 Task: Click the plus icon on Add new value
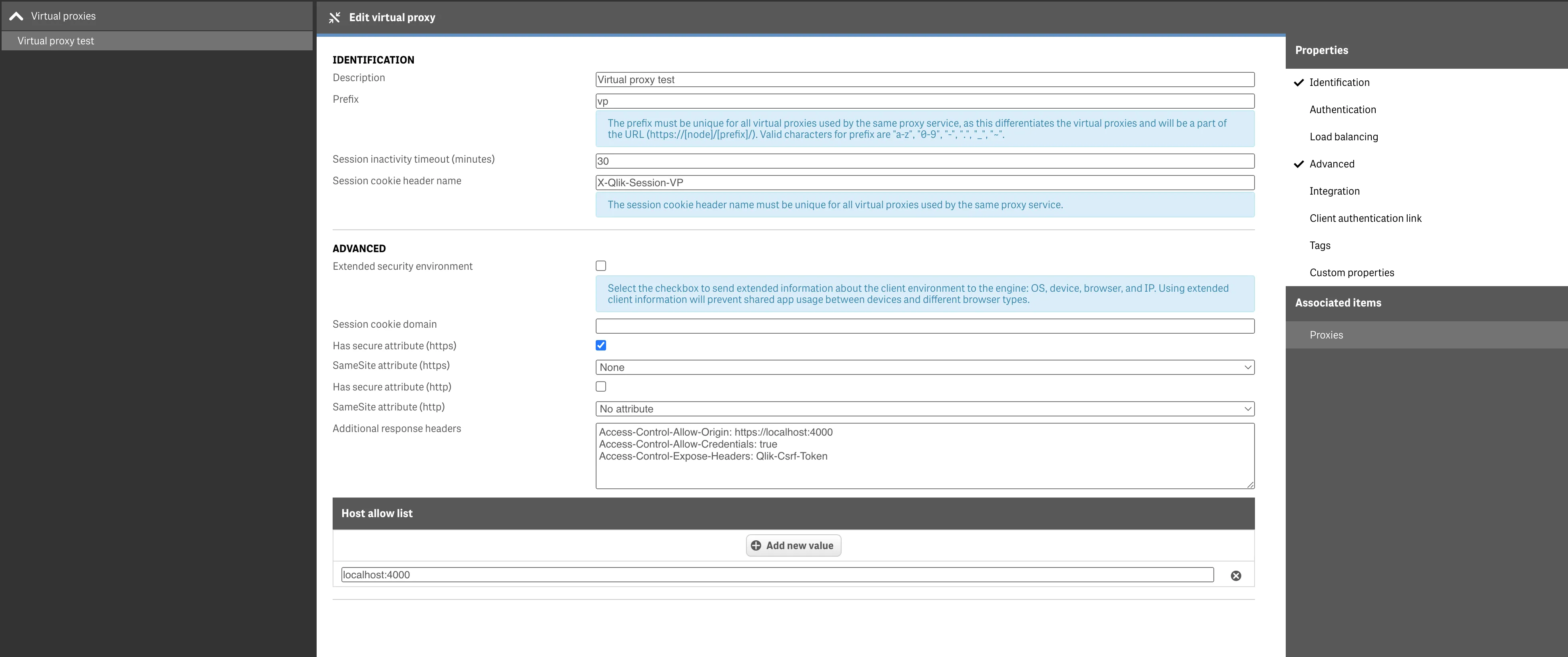coord(755,546)
